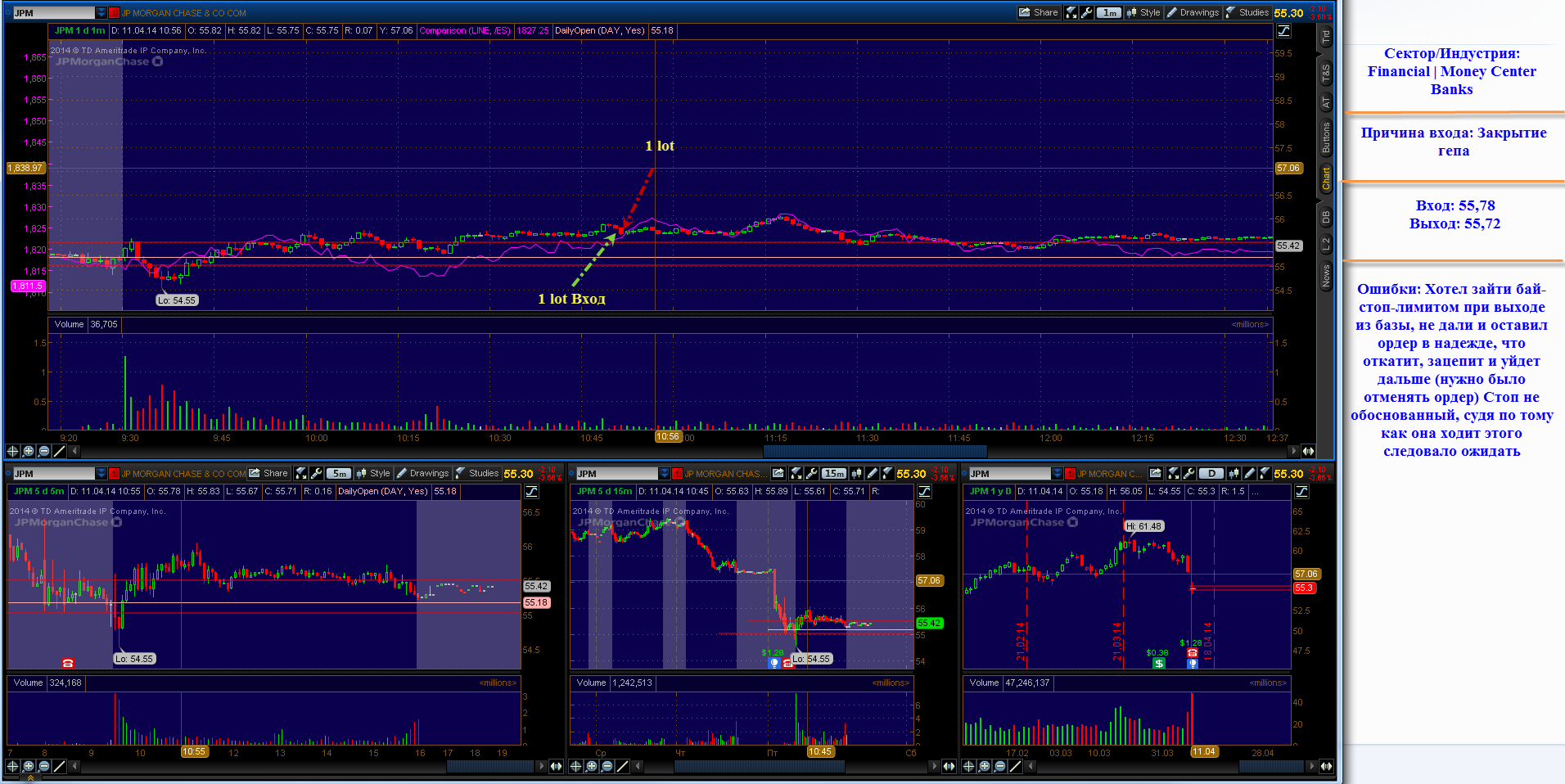Click share icon on the Daily chart
Screen dimensions: 1565x784
click(x=1156, y=473)
